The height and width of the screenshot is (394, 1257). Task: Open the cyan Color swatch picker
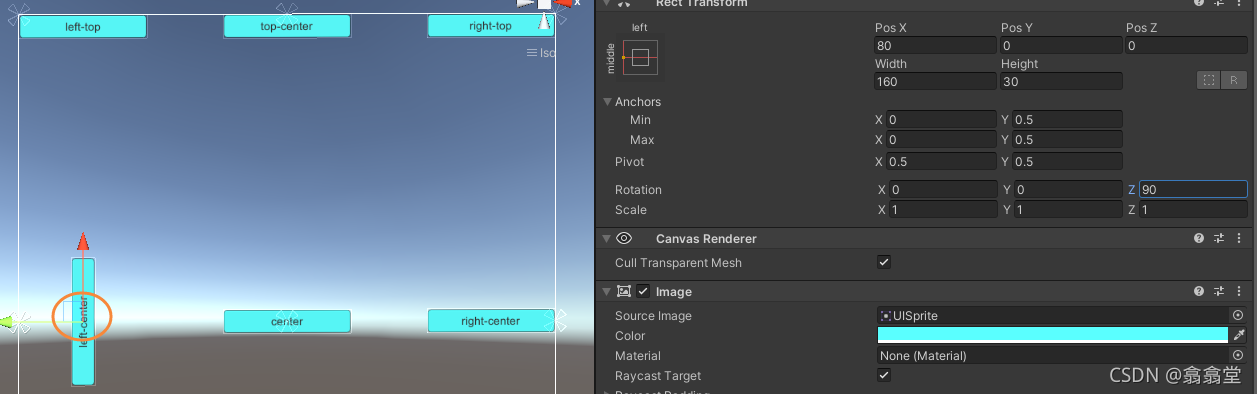[x=1052, y=336]
